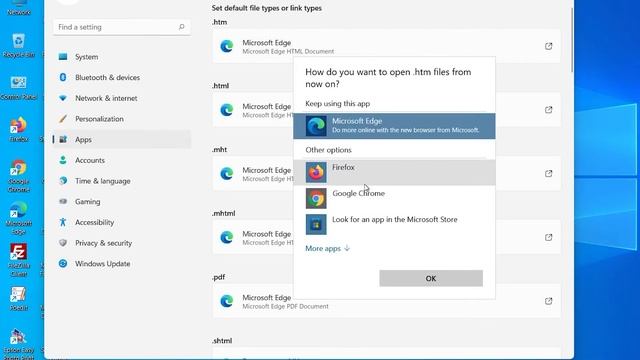Screen dimensions: 640x360
Task: Choose Firefox in Other options list
Action: tap(394, 172)
